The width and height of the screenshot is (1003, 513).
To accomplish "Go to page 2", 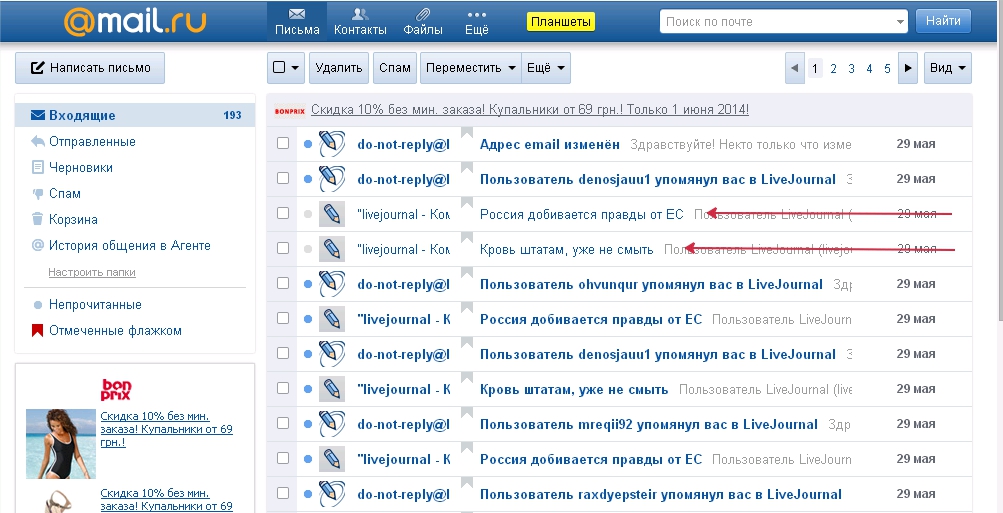I will tap(833, 68).
